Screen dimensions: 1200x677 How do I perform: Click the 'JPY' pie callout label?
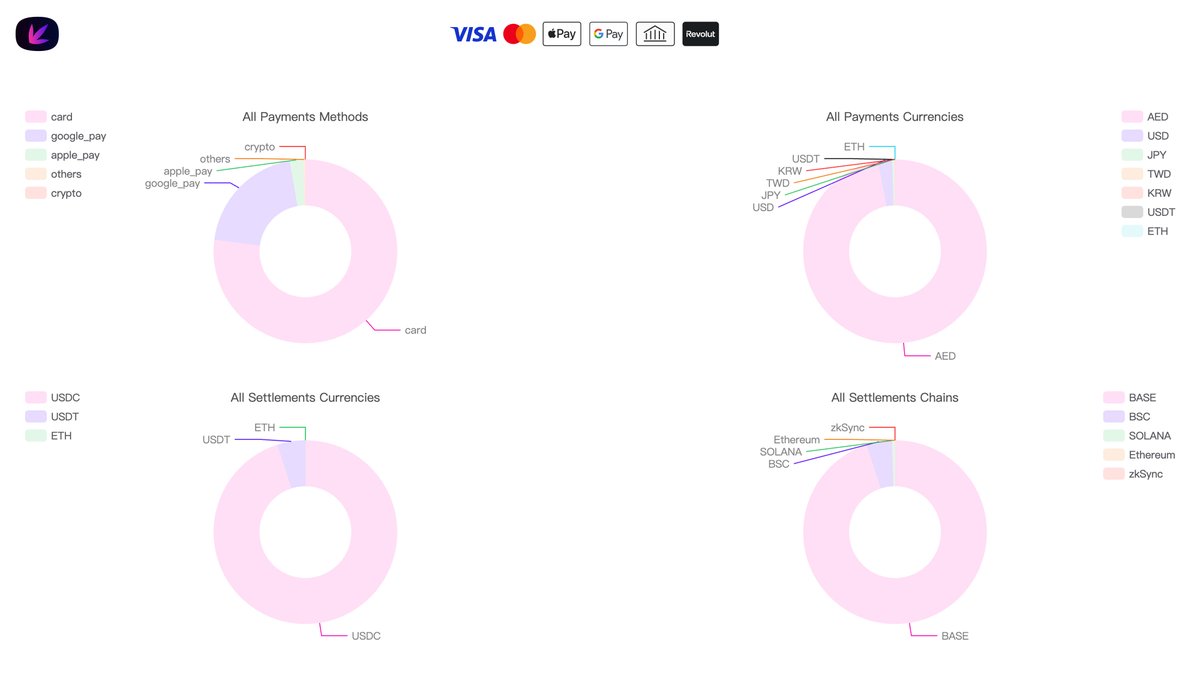771,195
